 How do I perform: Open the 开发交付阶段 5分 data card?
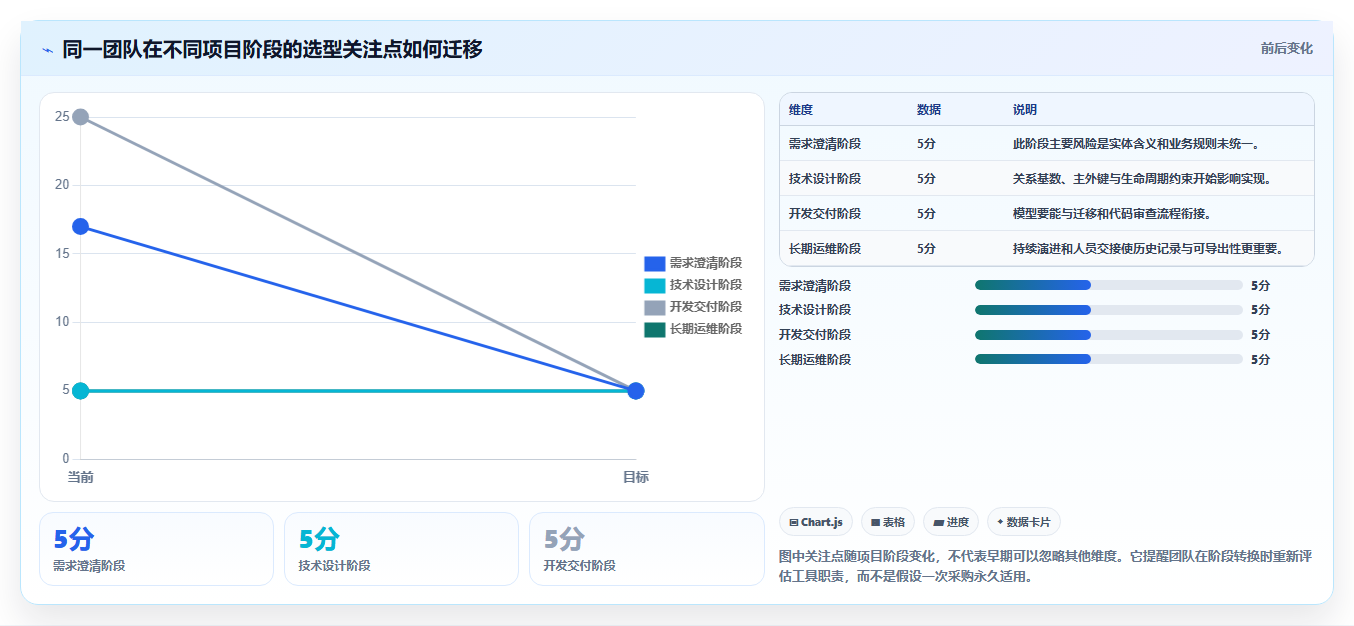click(646, 549)
